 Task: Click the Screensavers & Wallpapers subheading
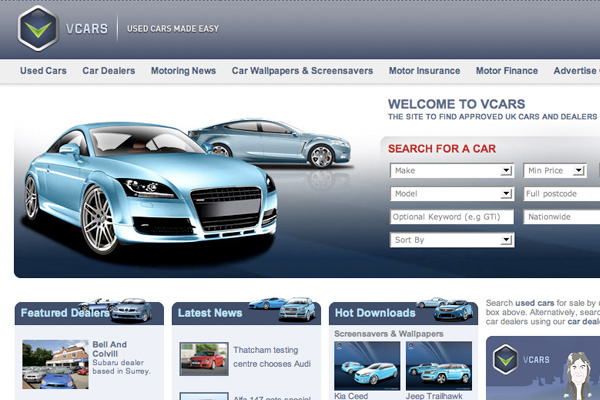click(x=389, y=334)
